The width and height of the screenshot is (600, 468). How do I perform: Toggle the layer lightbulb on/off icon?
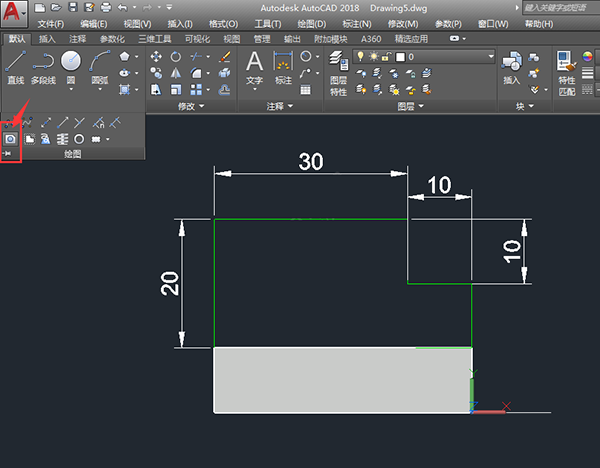click(360, 57)
